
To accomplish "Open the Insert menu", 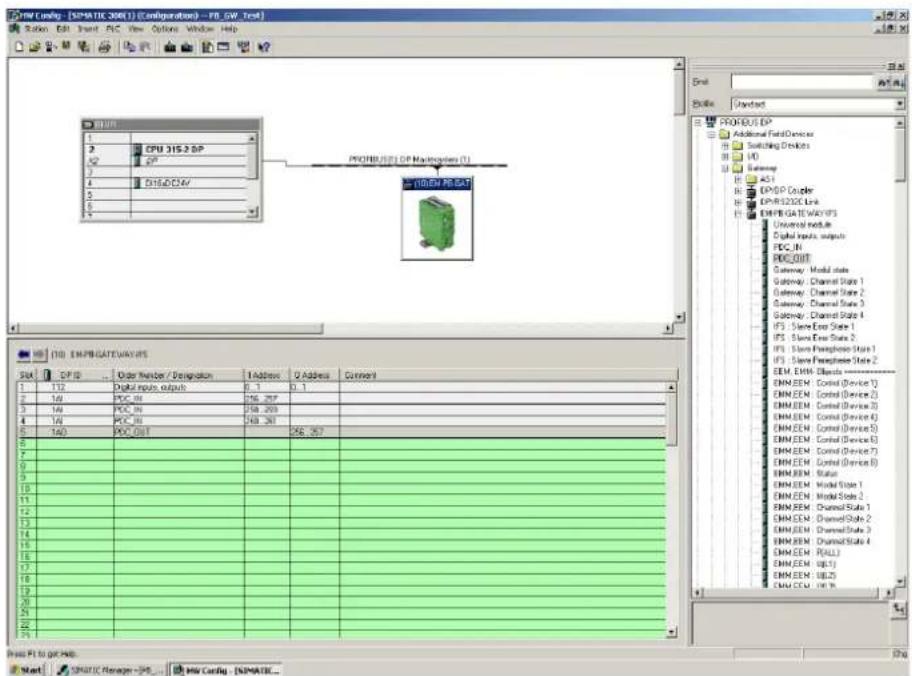I will coord(88,29).
